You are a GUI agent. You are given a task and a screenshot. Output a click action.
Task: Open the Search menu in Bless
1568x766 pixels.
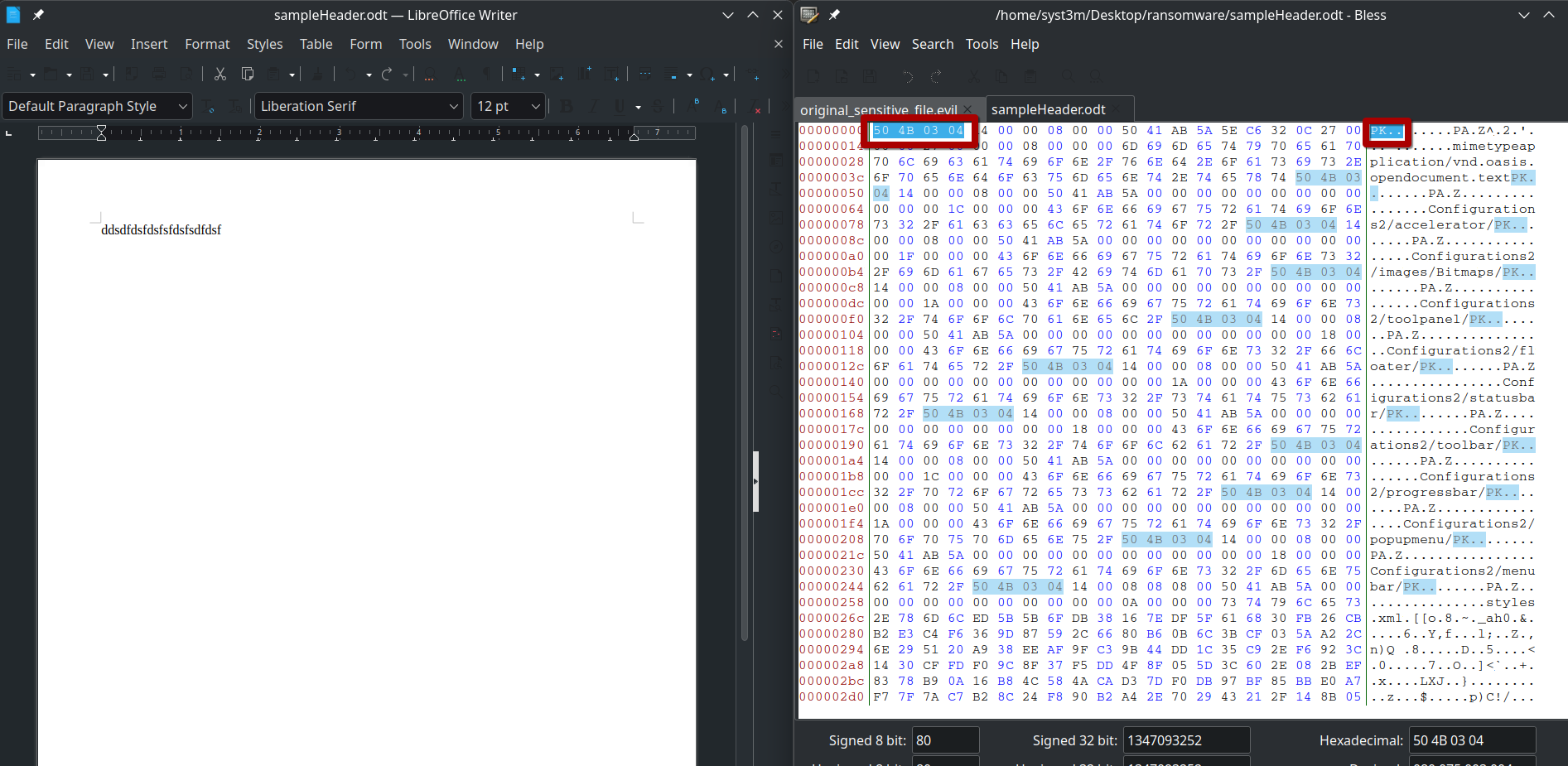click(932, 44)
